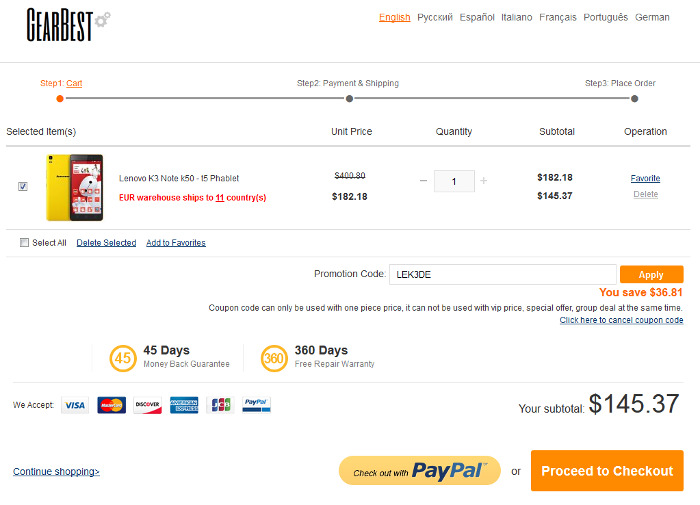Click the Discover card icon

[147, 405]
